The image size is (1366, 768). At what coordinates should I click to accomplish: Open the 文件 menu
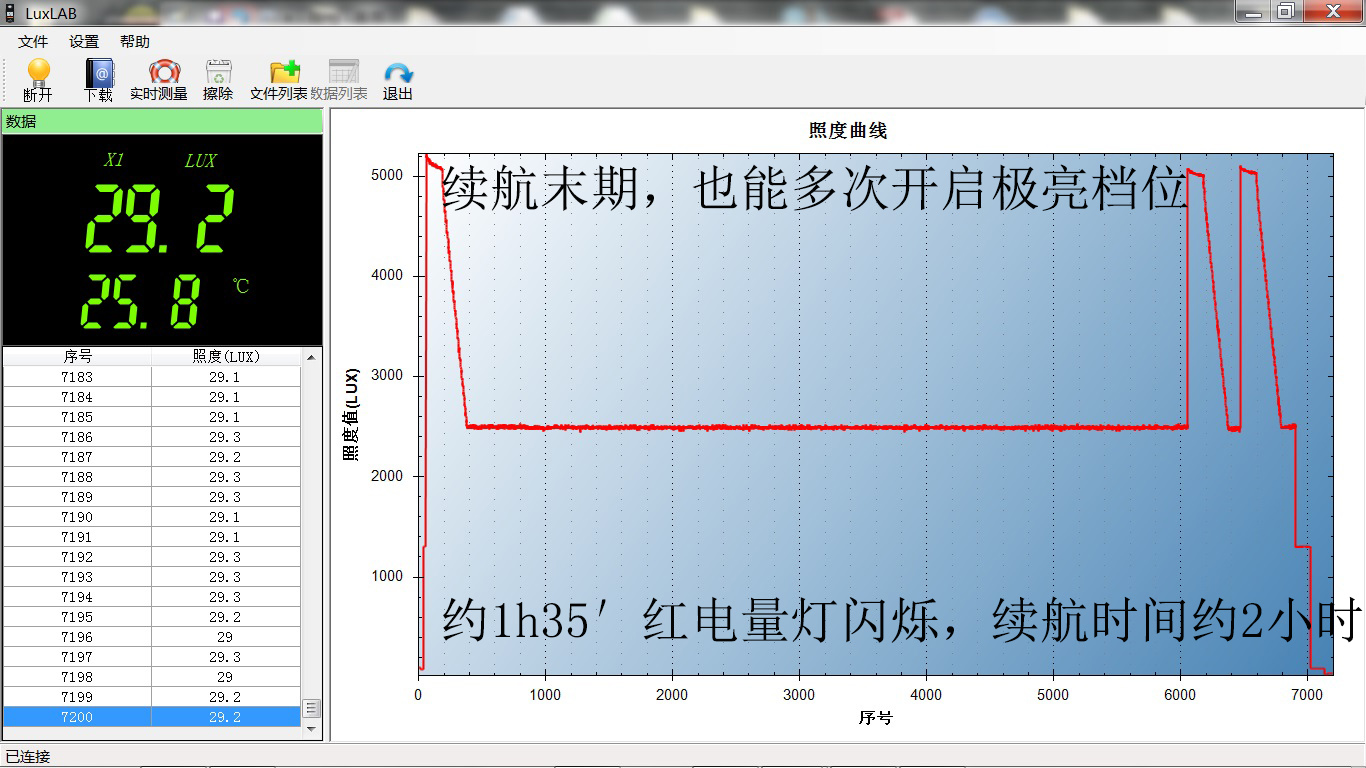[x=33, y=42]
